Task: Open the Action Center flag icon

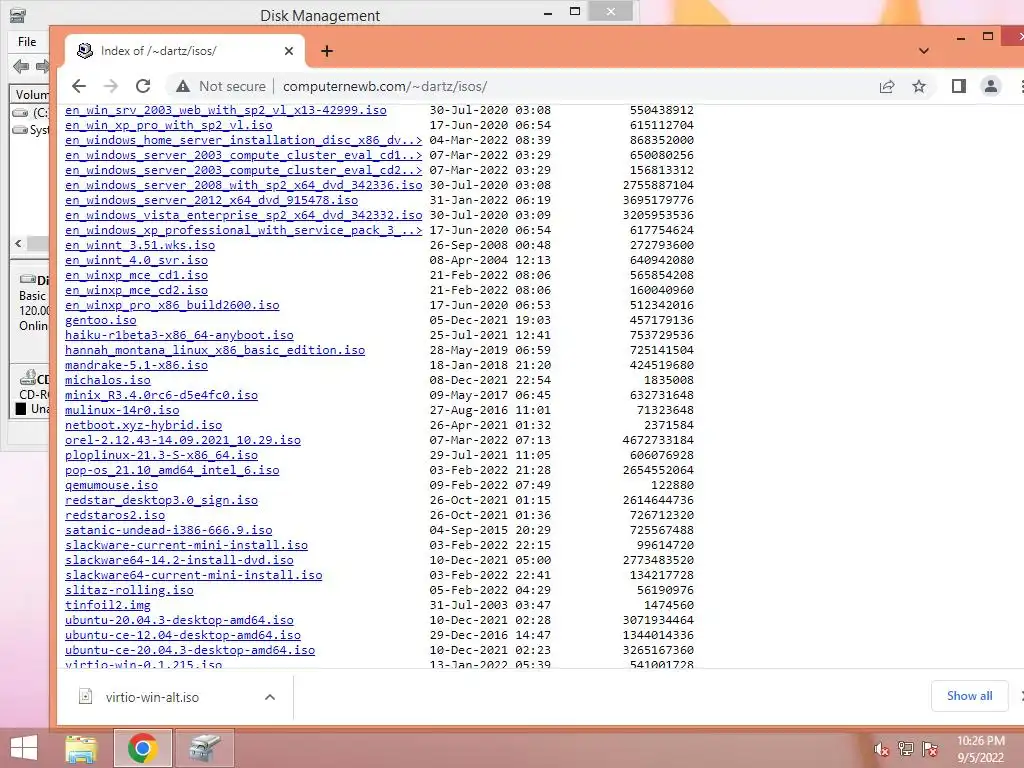Action: point(930,749)
